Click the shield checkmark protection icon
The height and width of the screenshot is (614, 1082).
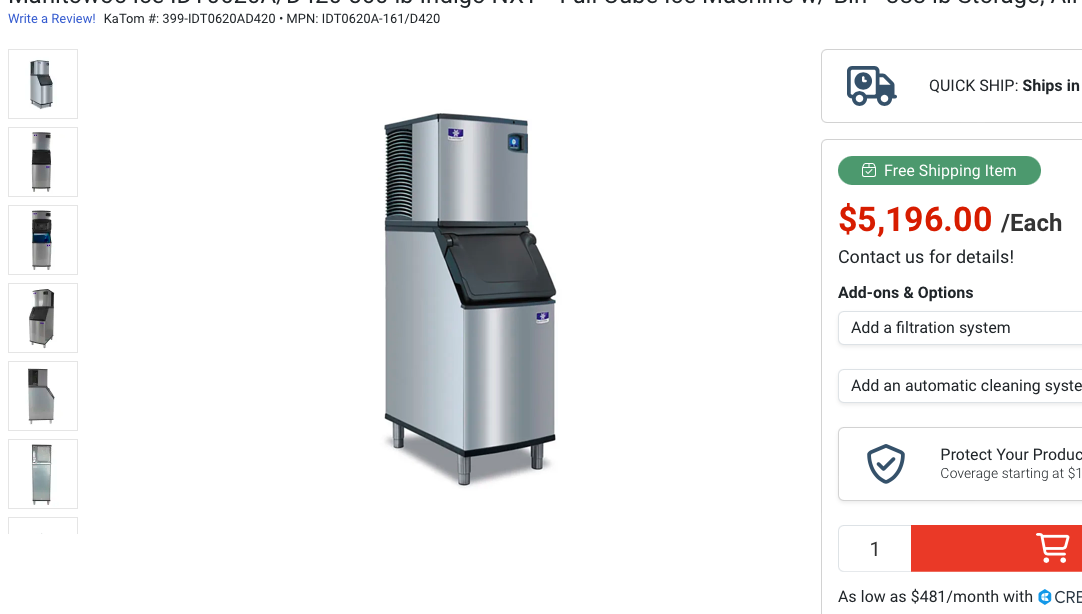[x=886, y=464]
